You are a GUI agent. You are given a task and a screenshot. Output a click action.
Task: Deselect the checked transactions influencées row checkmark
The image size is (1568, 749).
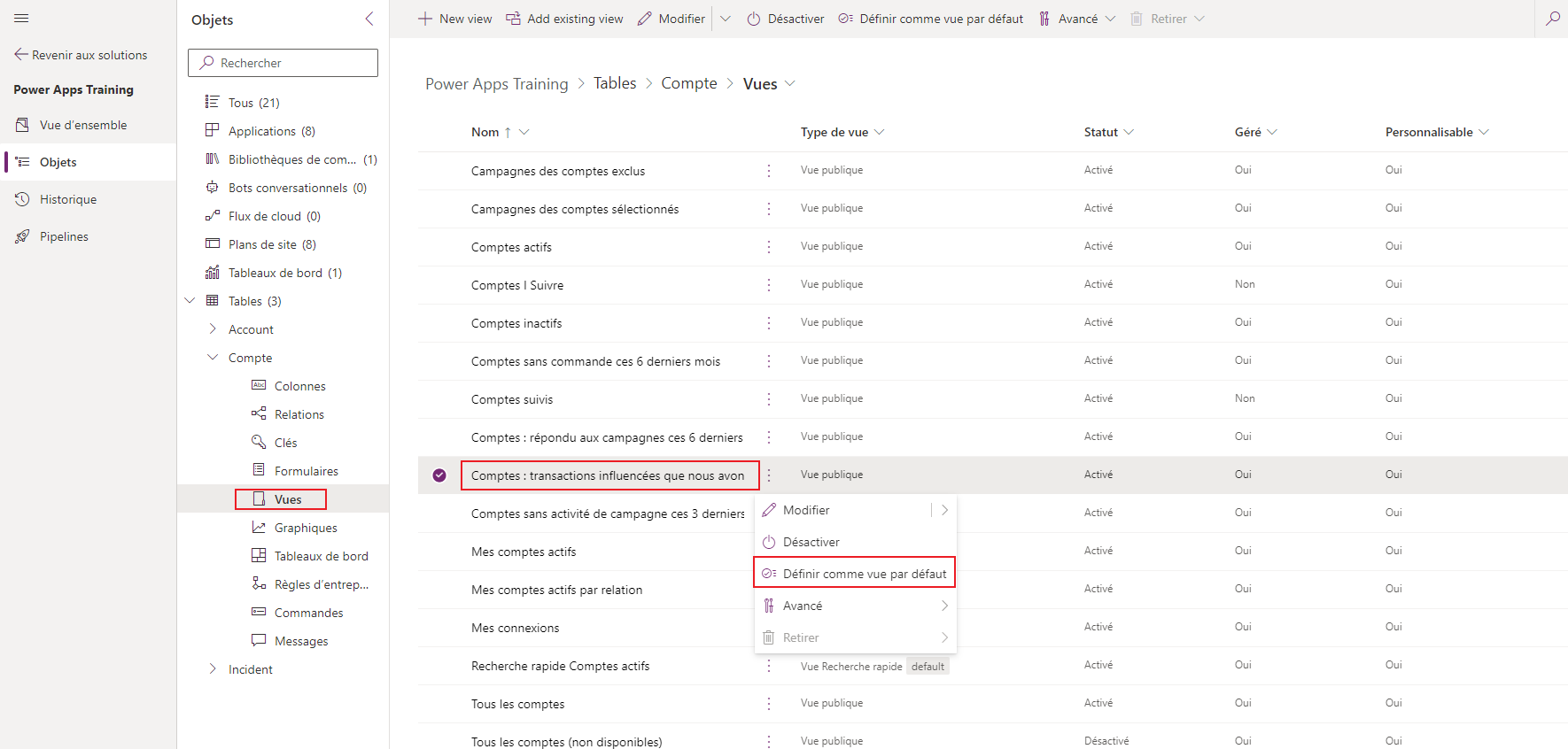[439, 475]
